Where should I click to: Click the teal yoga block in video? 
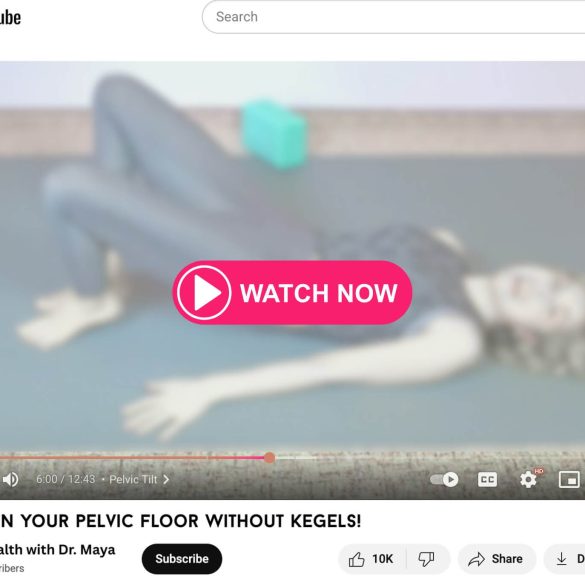point(275,134)
